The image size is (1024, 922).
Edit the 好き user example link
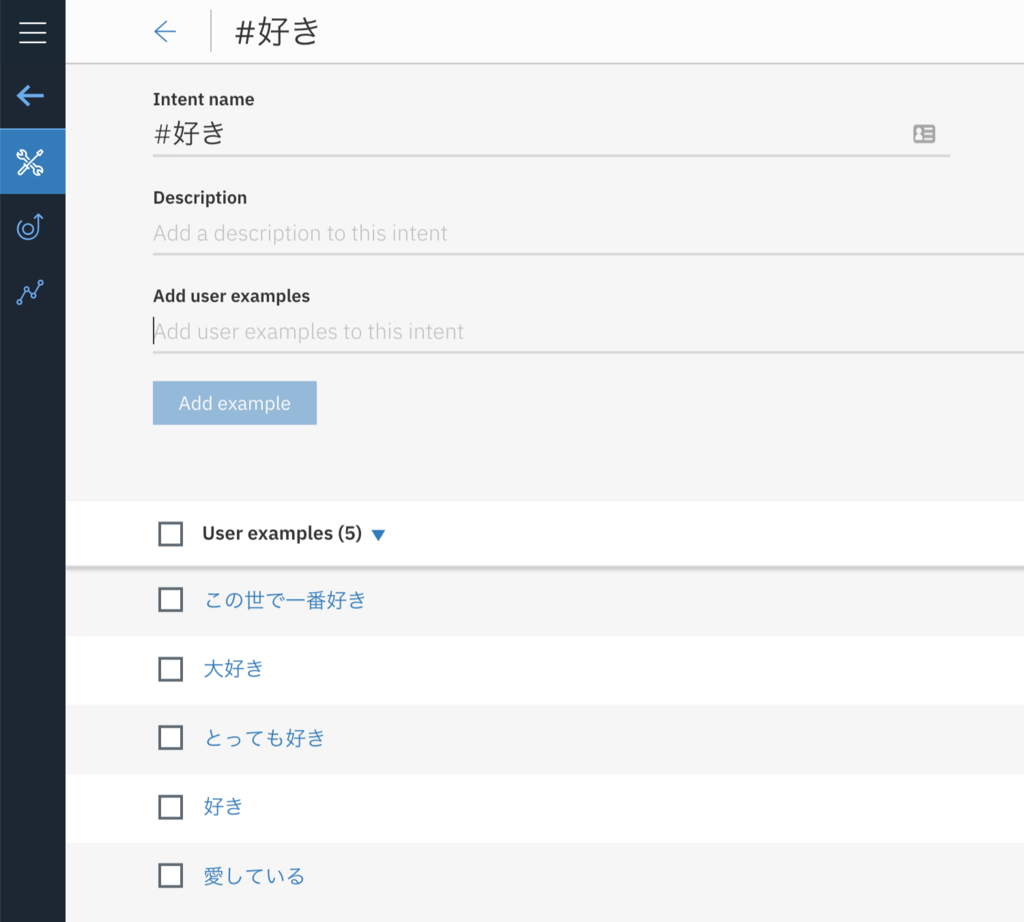coord(223,807)
